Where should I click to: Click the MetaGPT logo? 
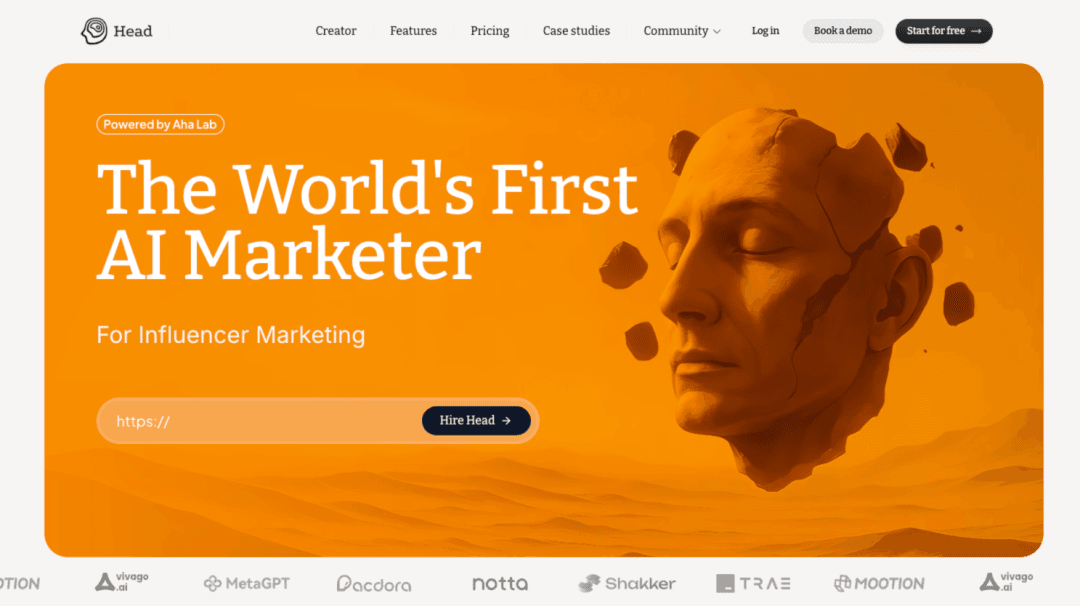[x=247, y=583]
